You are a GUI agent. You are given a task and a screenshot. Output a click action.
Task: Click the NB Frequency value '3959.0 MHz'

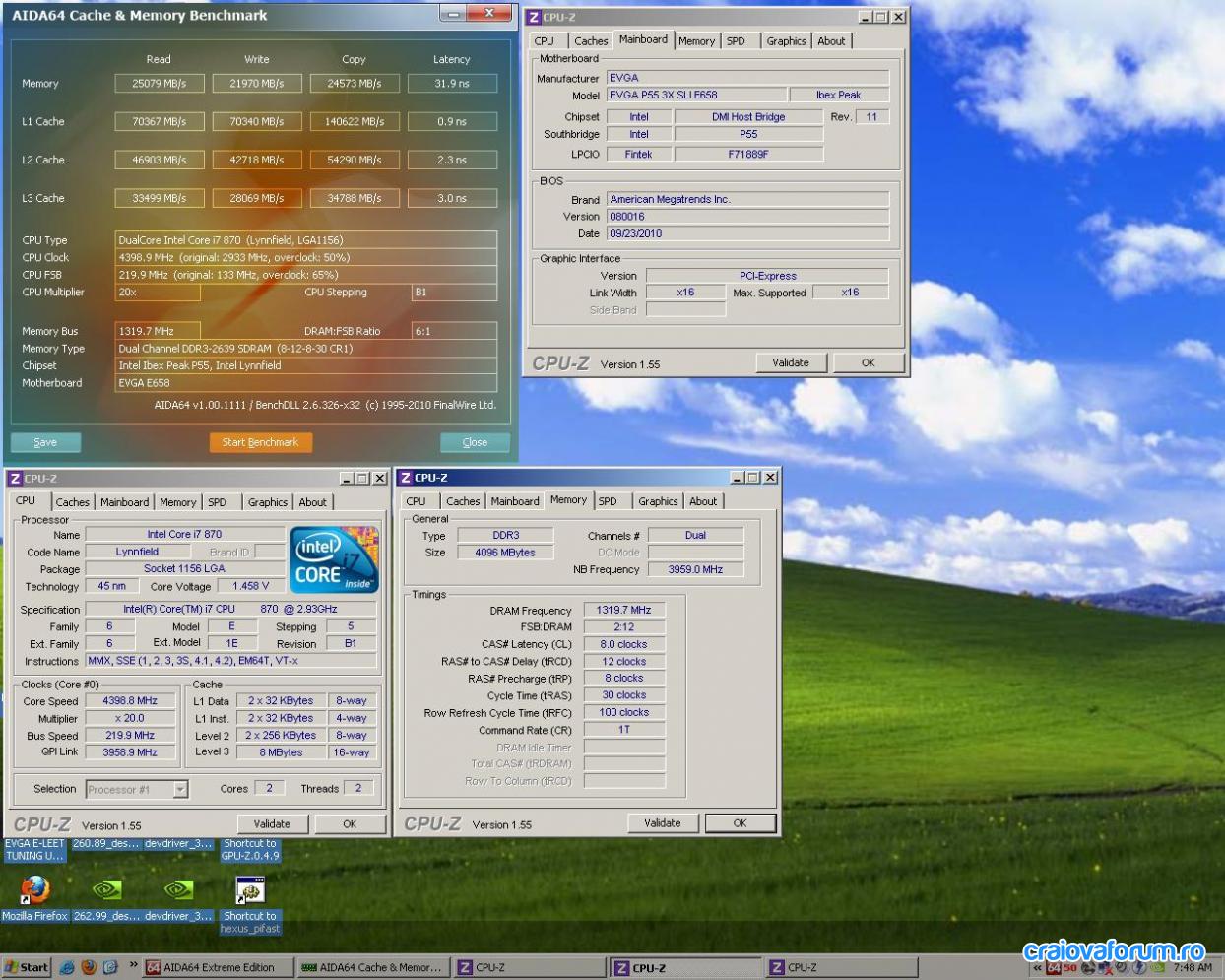(695, 569)
